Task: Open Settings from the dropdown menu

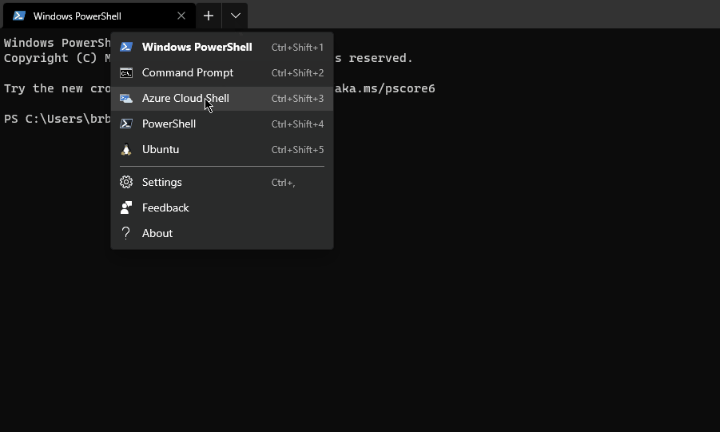Action: (x=222, y=182)
